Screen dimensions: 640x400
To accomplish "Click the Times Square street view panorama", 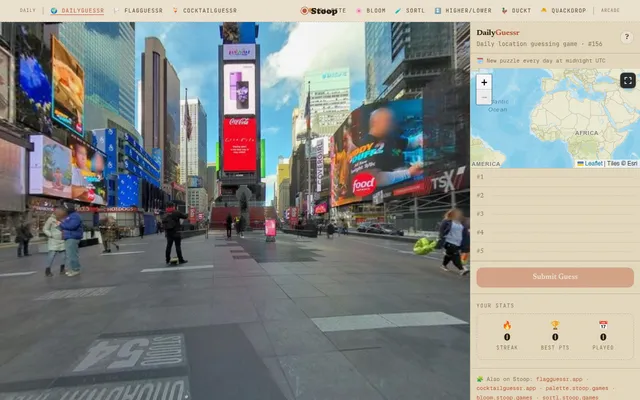I will [235, 211].
